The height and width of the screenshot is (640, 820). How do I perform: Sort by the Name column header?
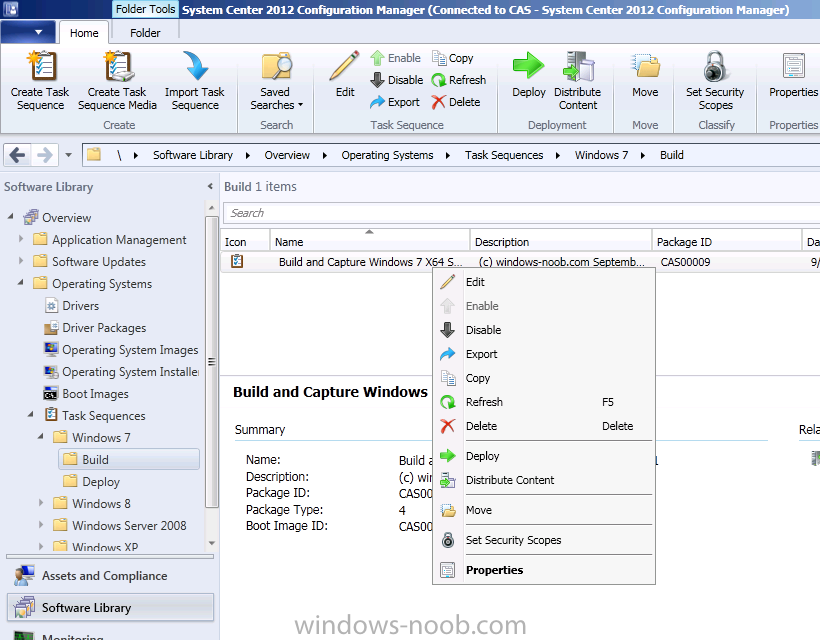369,242
